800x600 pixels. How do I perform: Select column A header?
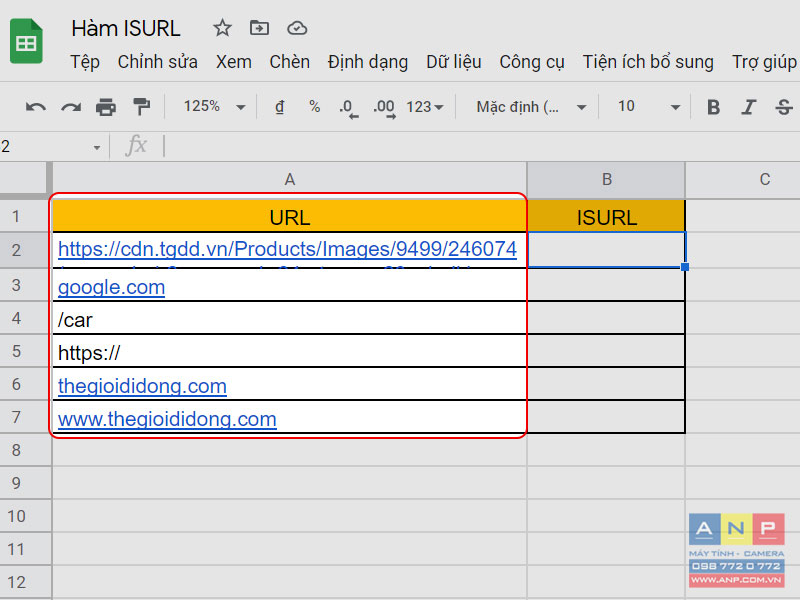point(289,180)
